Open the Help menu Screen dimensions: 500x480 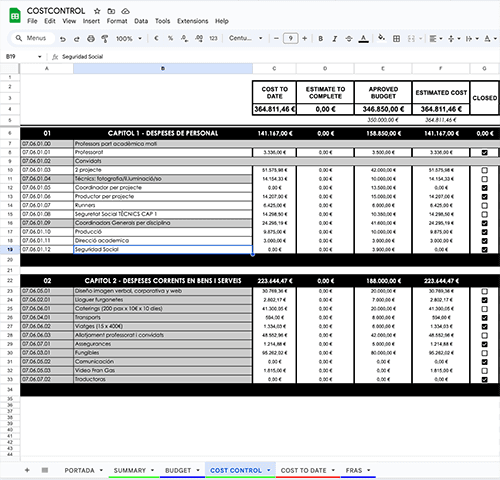[222, 21]
